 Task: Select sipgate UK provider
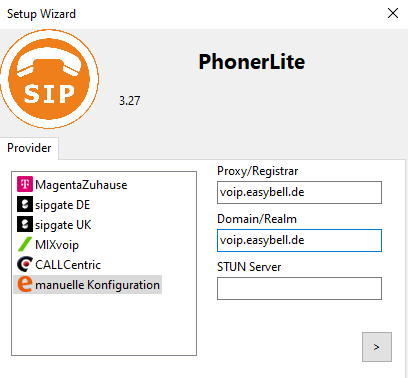pos(54,225)
